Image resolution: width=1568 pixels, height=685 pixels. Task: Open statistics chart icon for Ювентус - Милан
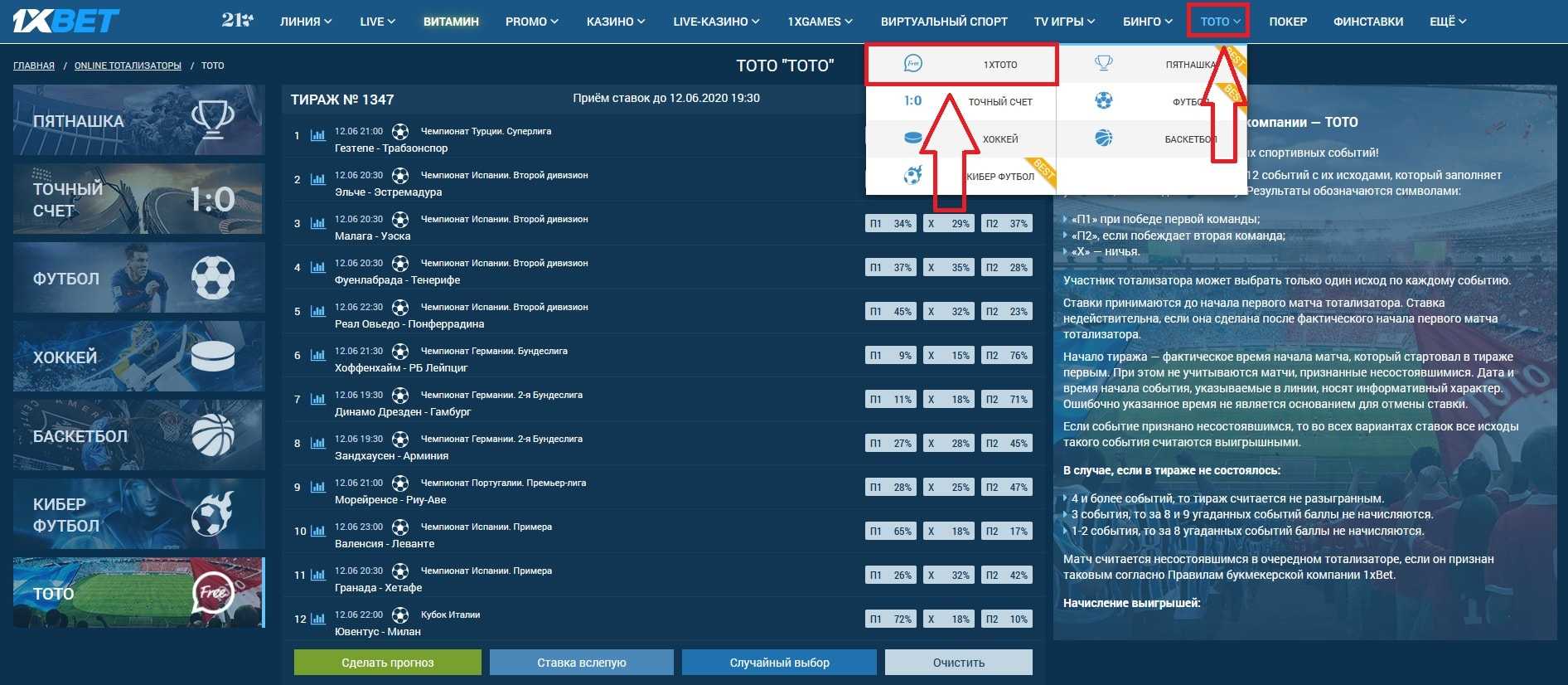pyautogui.click(x=317, y=619)
